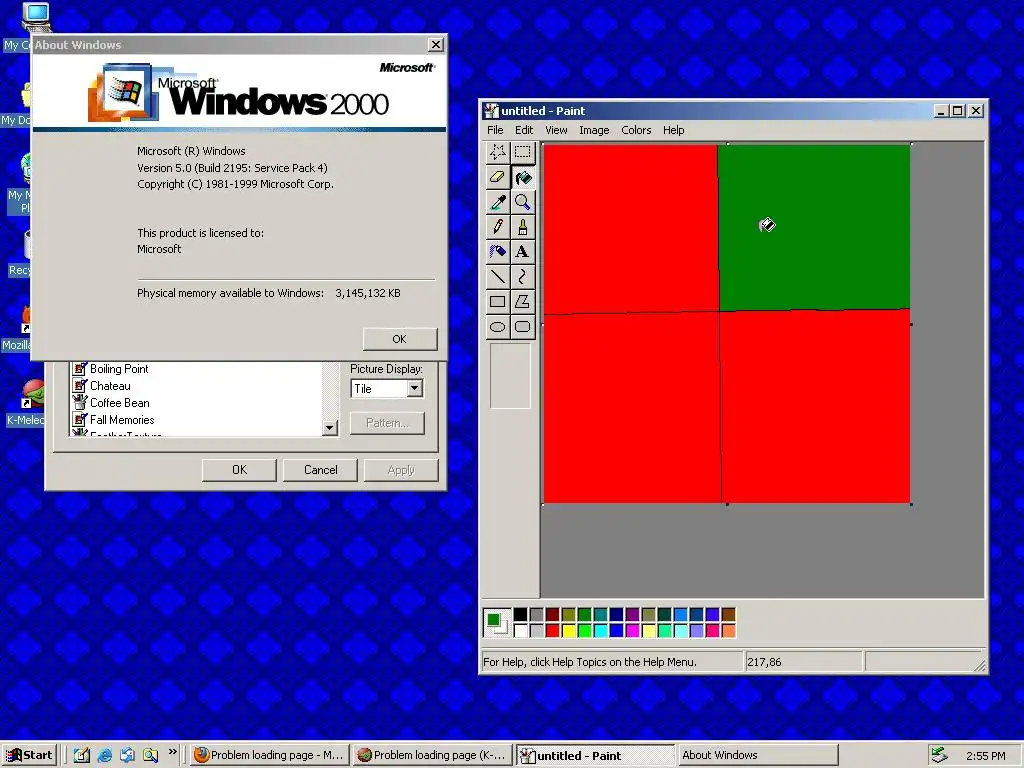Click the wallpaper list scroll-down arrow
Viewport: 1024px width, 768px height.
(x=330, y=428)
